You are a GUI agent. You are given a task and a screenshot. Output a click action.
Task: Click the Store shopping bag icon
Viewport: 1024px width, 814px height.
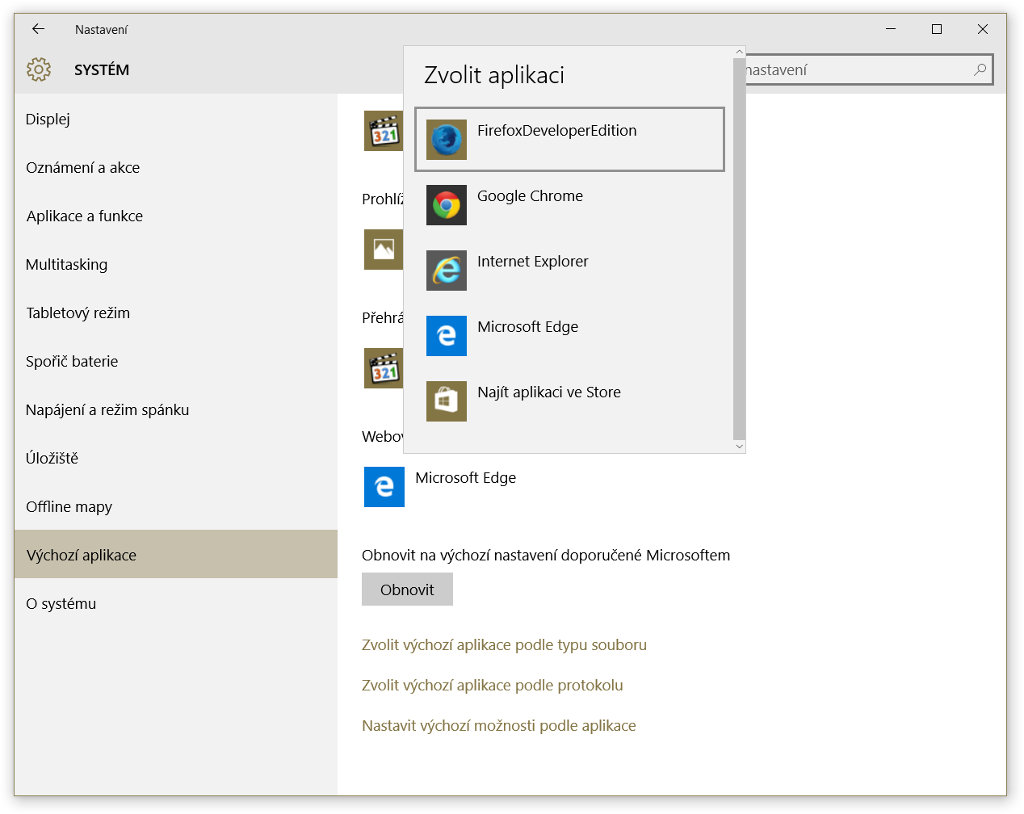(446, 401)
